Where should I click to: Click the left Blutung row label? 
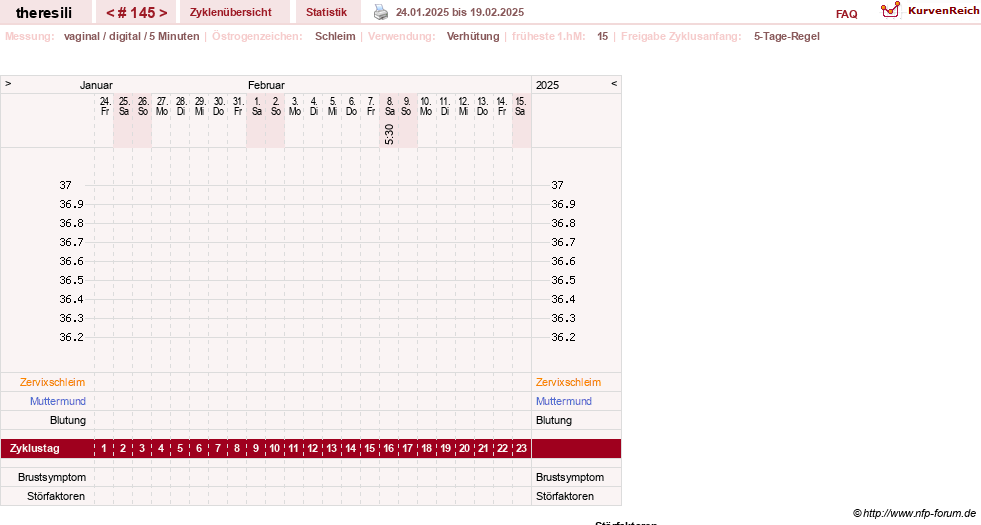[x=68, y=421]
